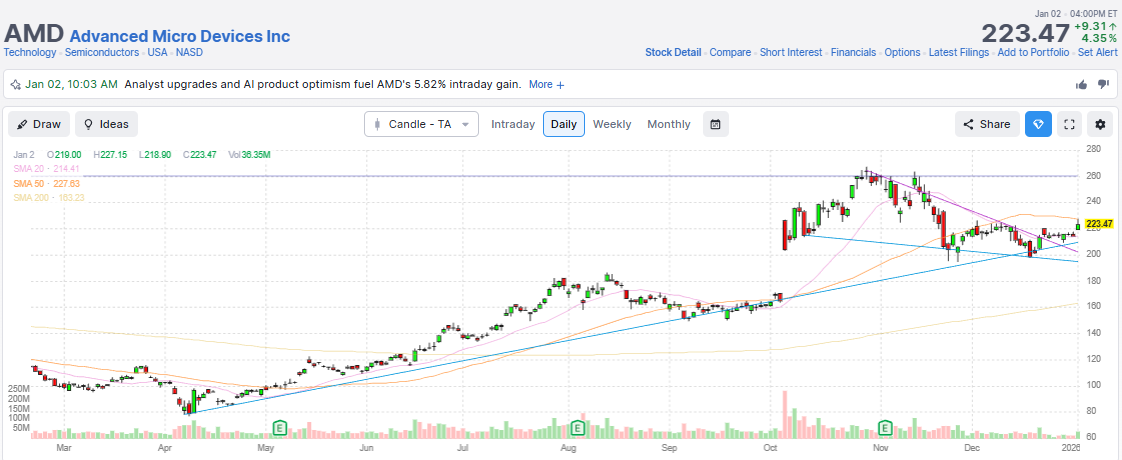The height and width of the screenshot is (460, 1122).
Task: Share the chart
Action: 987,124
